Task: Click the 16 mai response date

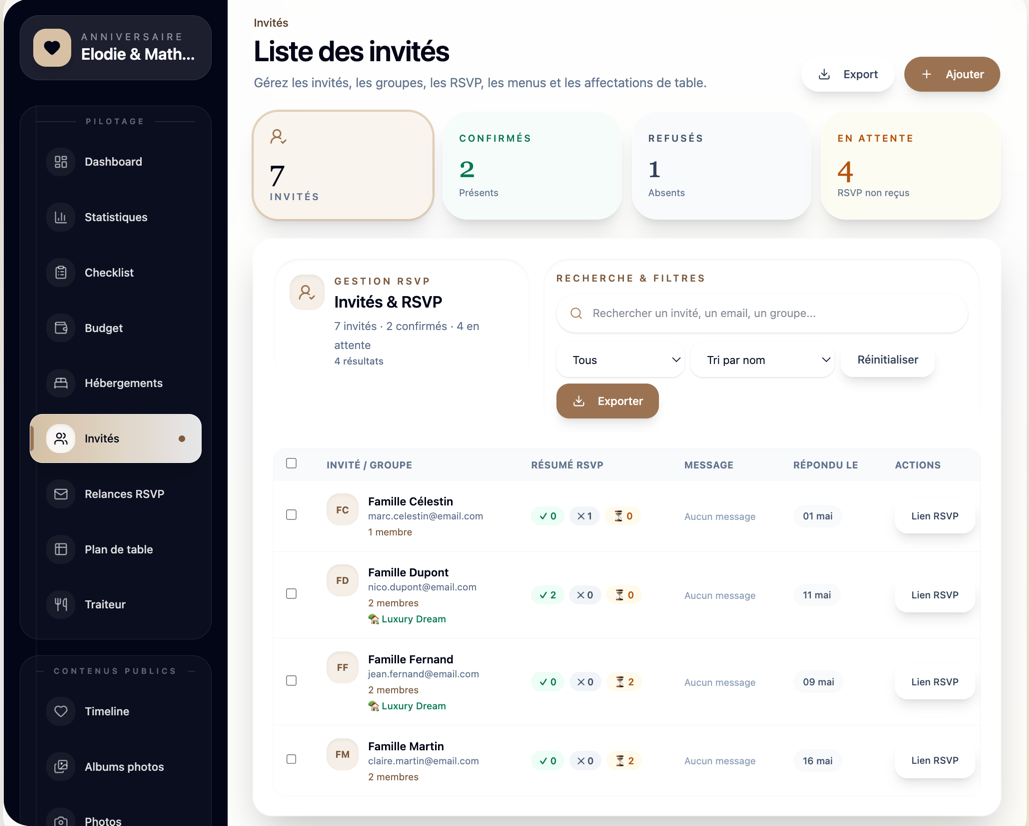Action: pyautogui.click(x=818, y=761)
